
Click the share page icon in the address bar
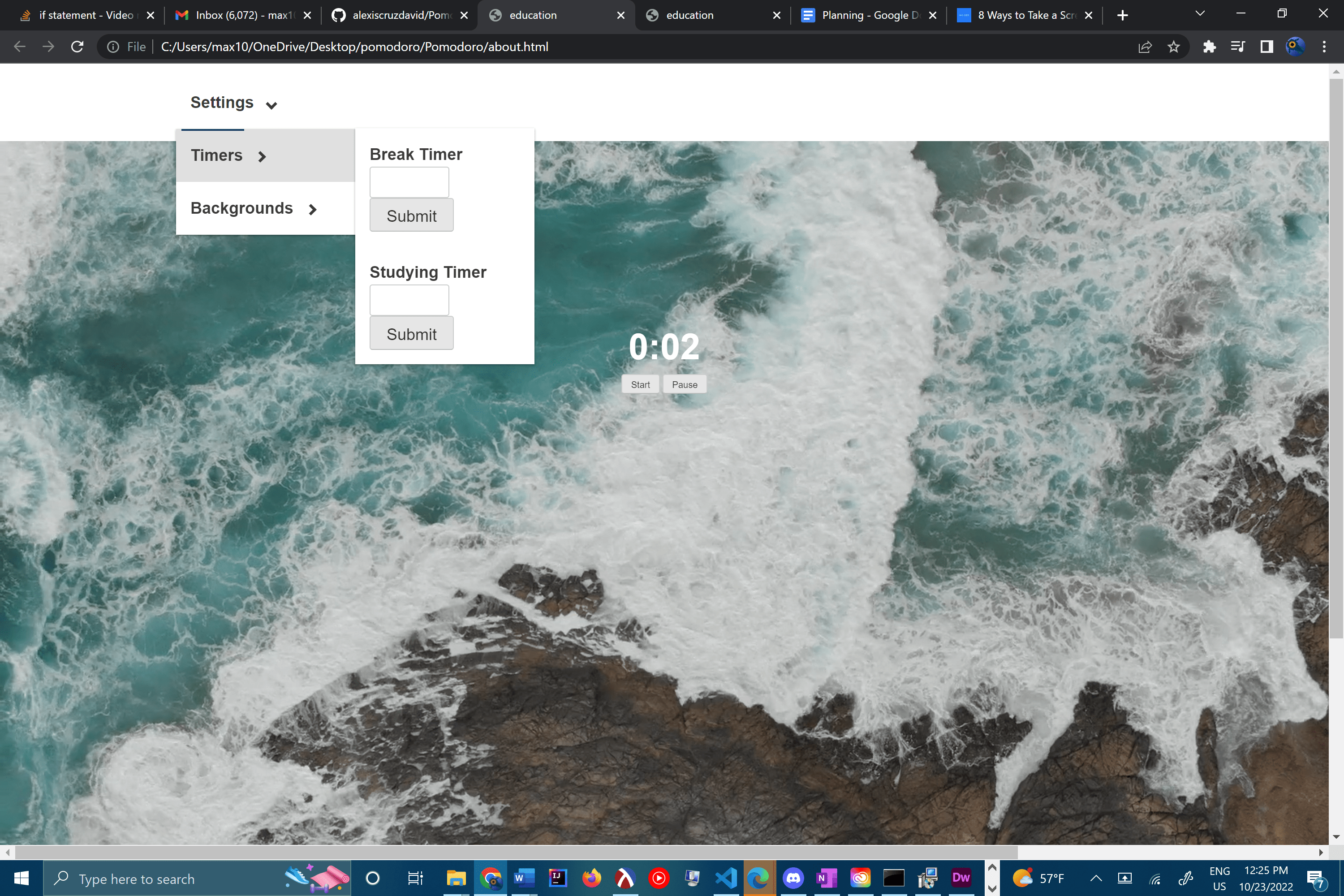pyautogui.click(x=1145, y=47)
